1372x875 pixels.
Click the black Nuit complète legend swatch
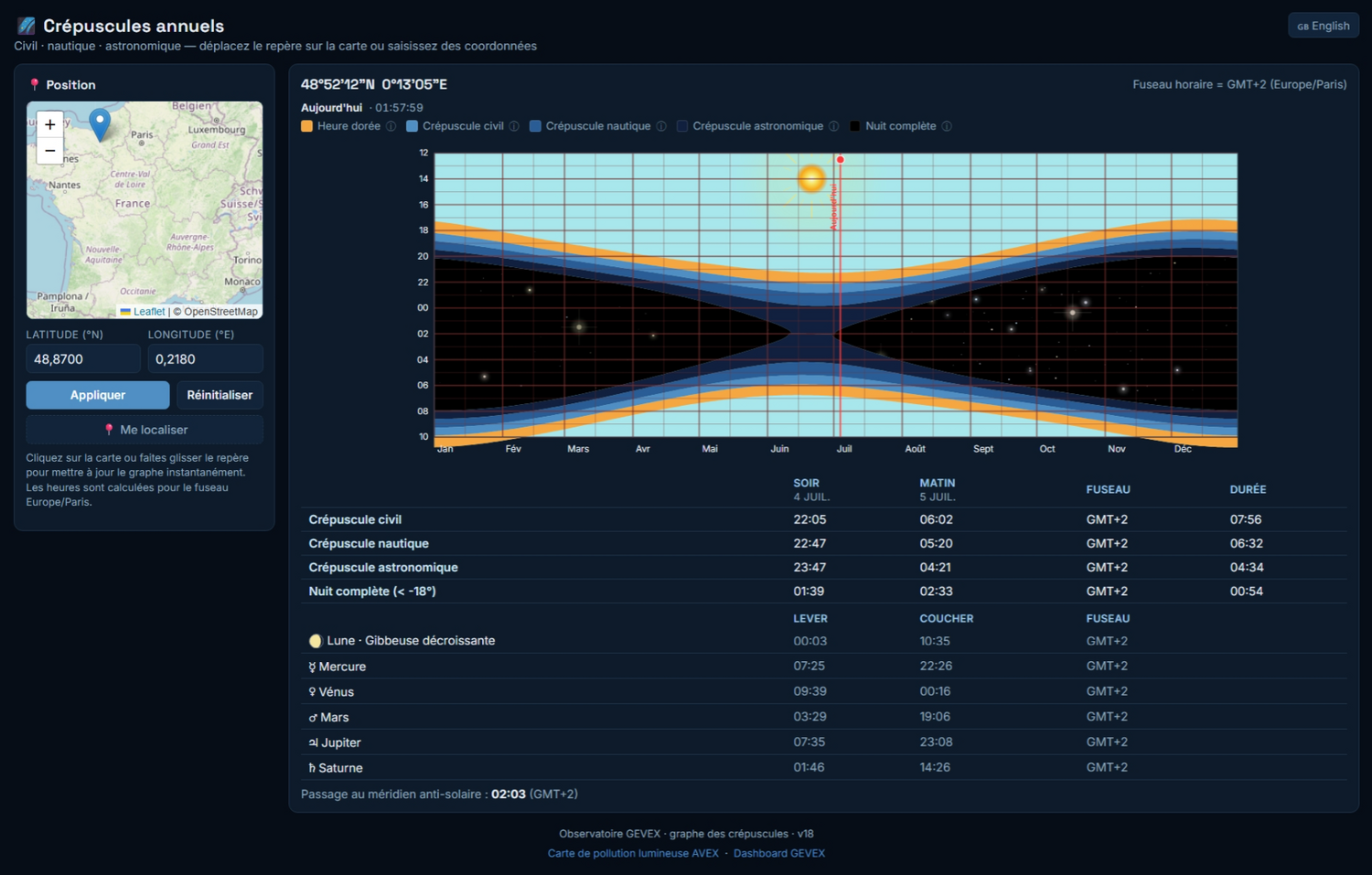(x=855, y=126)
